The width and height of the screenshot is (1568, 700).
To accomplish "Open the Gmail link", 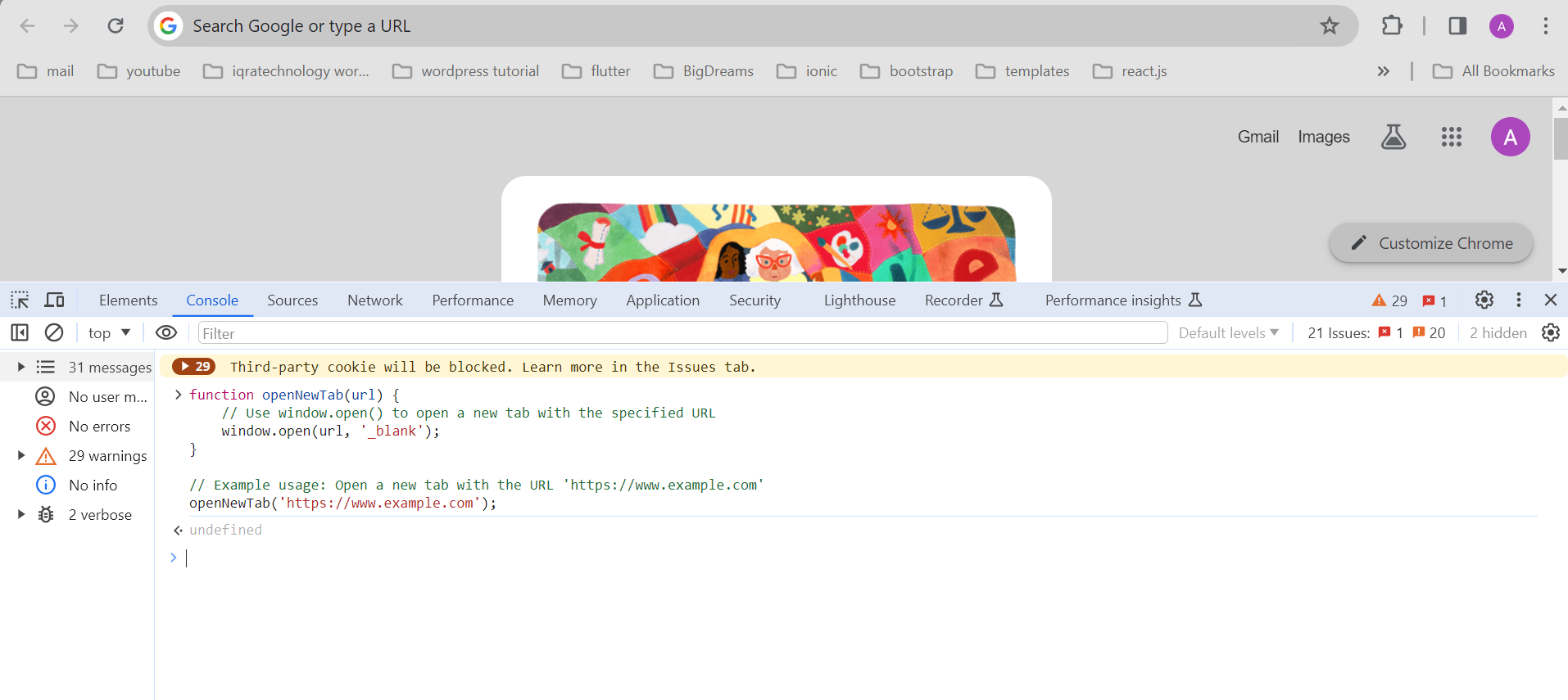I will (x=1258, y=137).
